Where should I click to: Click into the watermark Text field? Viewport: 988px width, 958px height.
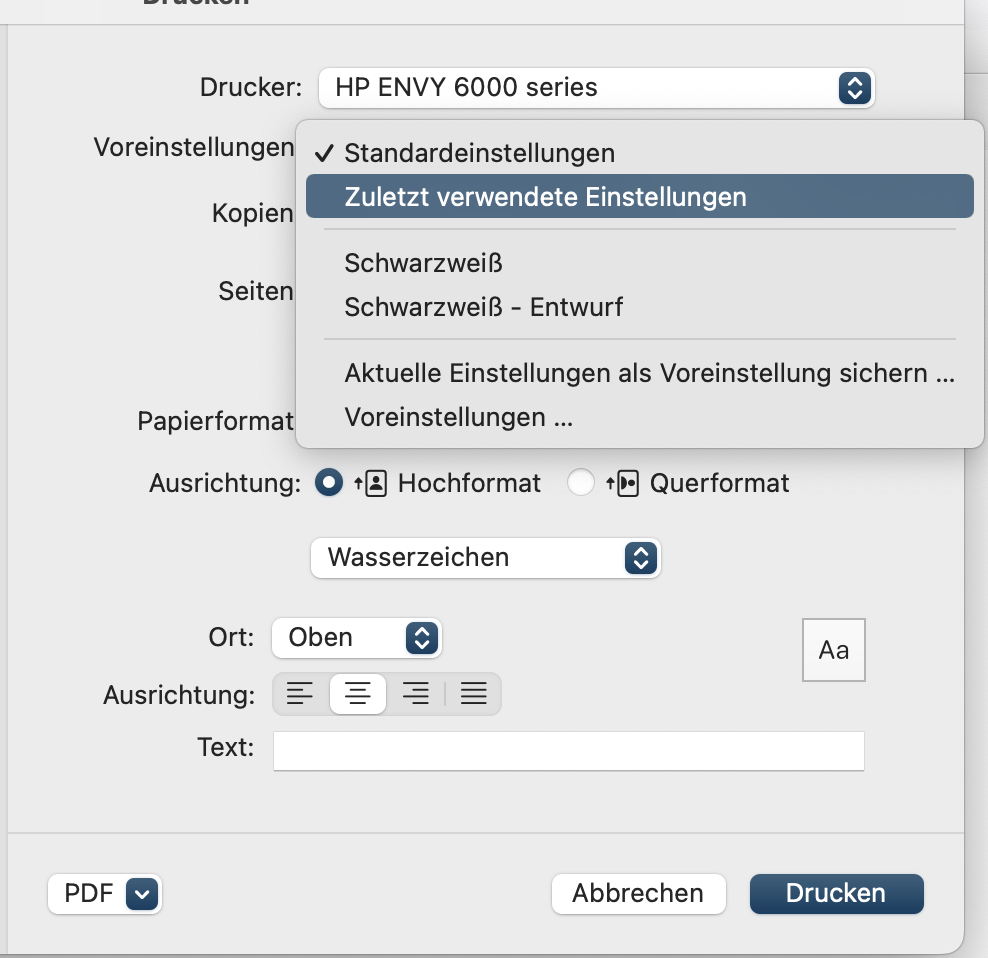pos(568,751)
